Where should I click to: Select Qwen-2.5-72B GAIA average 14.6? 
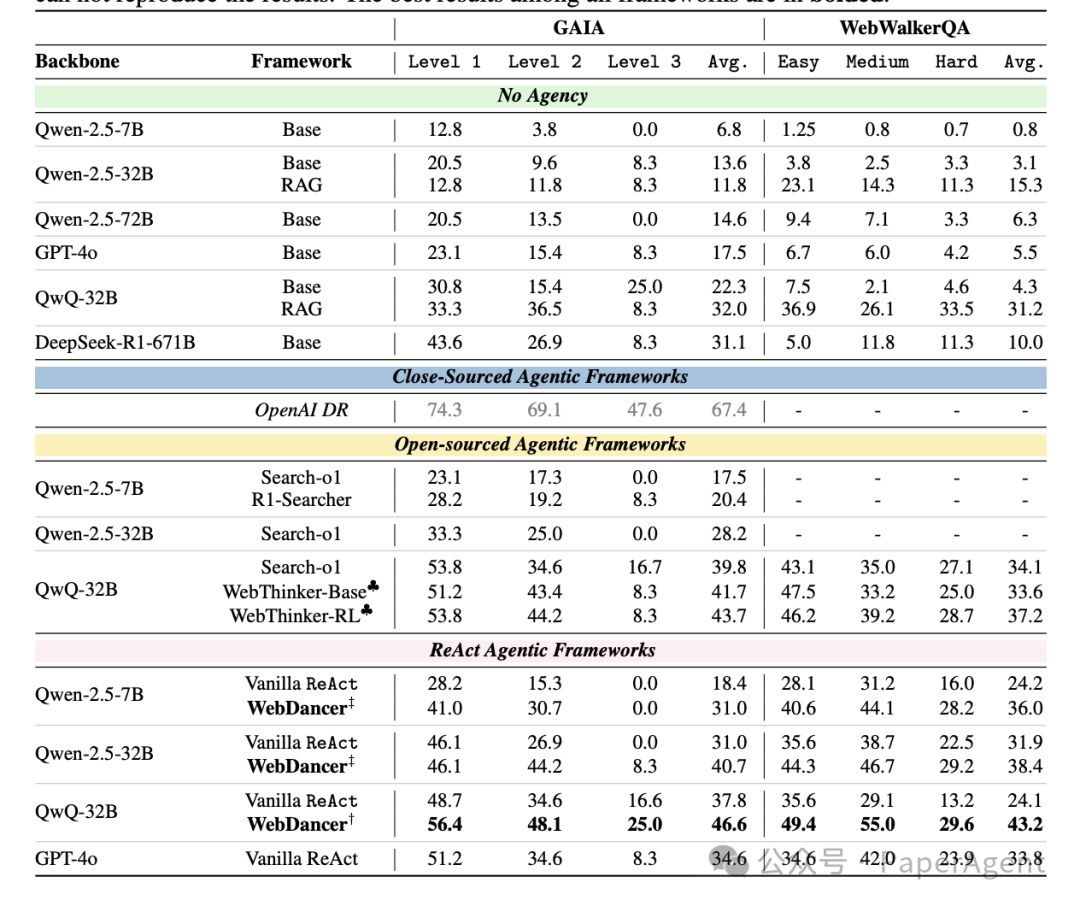click(729, 219)
